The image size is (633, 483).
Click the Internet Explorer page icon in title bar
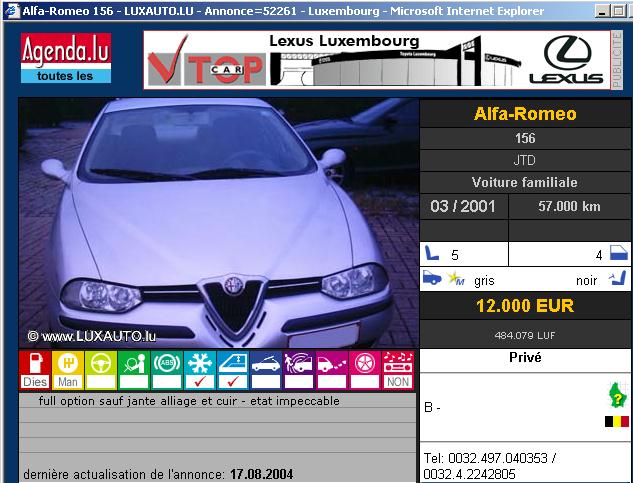(12, 11)
